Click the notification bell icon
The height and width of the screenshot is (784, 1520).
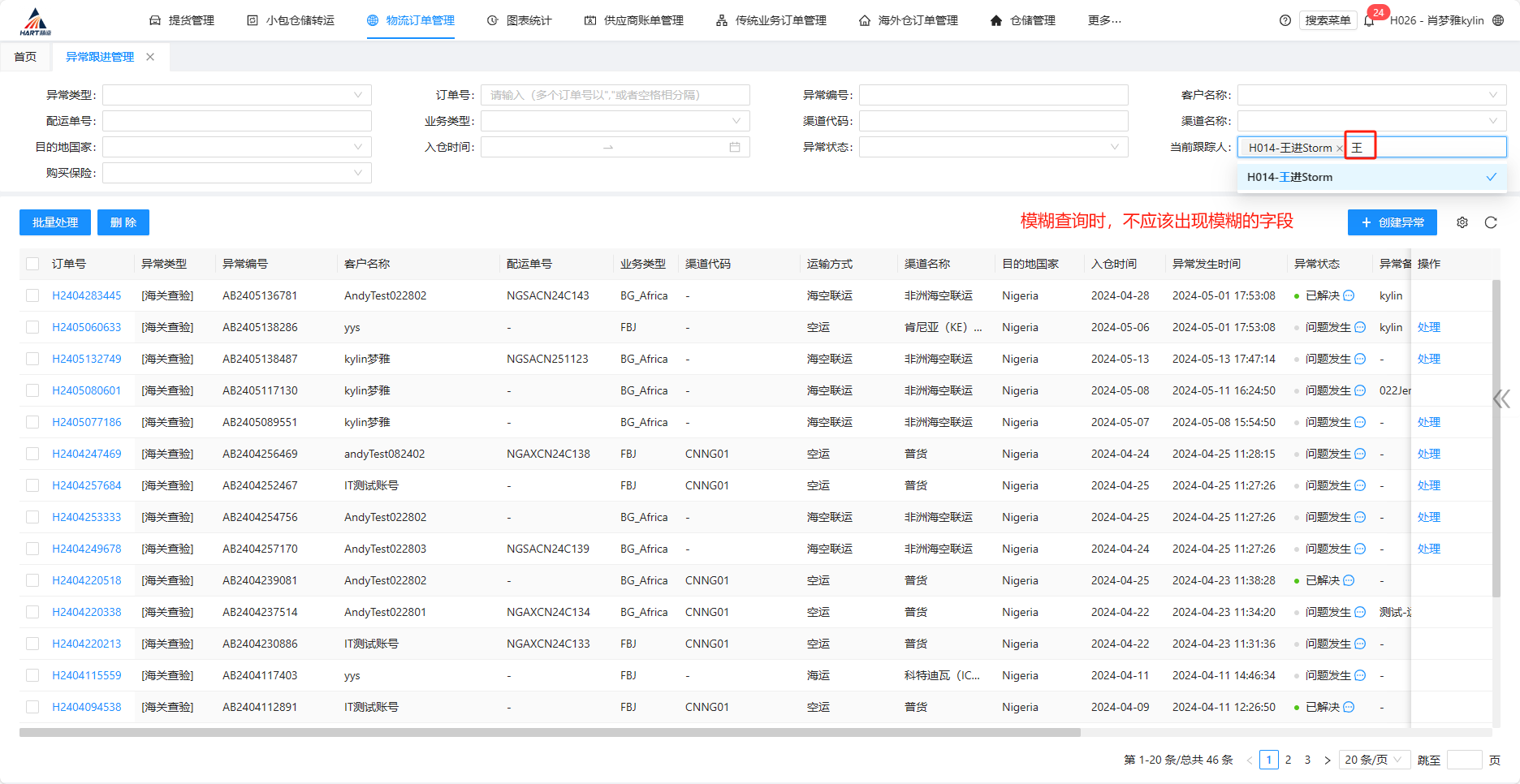coord(1370,21)
